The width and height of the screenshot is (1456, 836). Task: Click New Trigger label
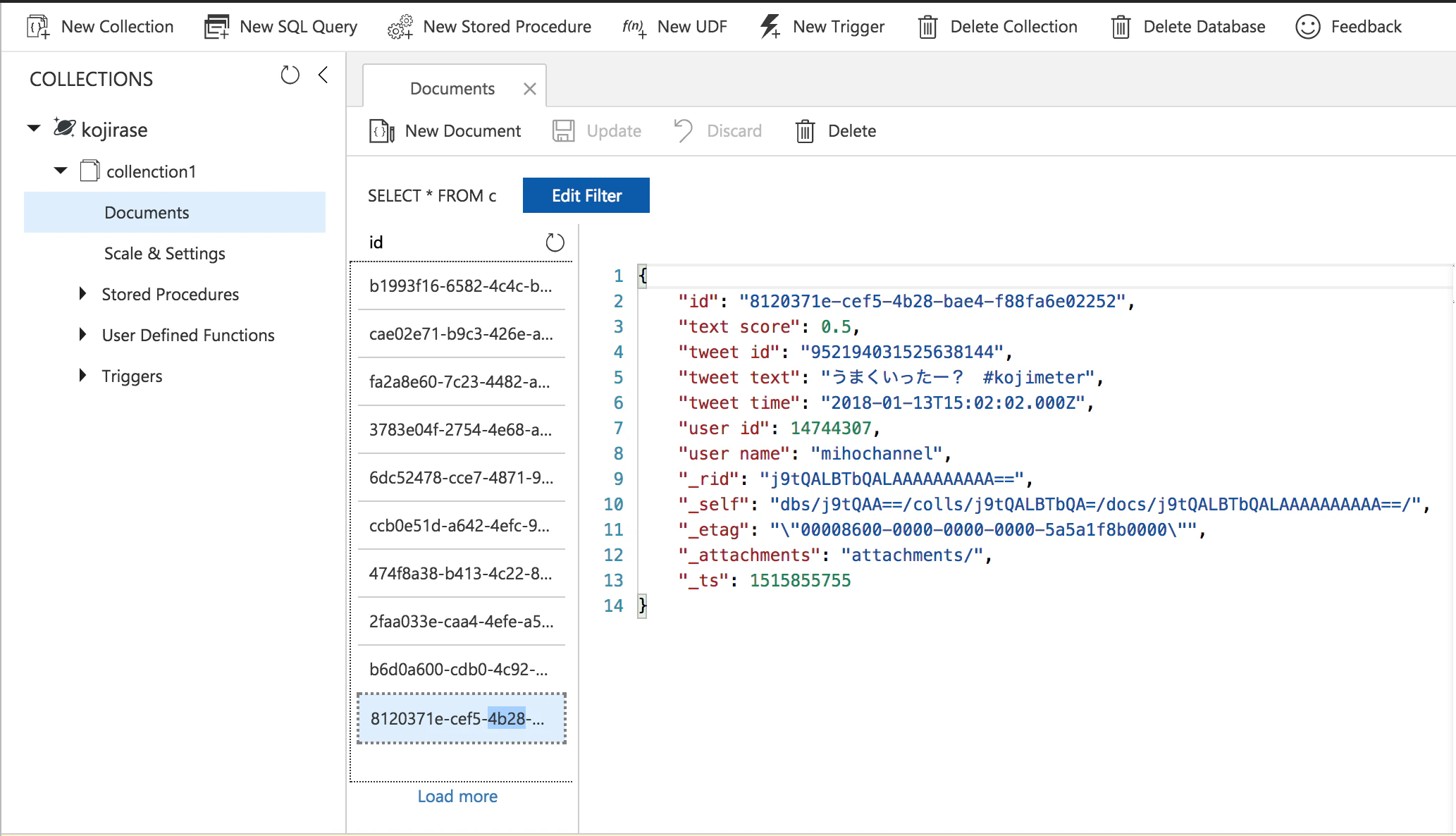(x=839, y=27)
